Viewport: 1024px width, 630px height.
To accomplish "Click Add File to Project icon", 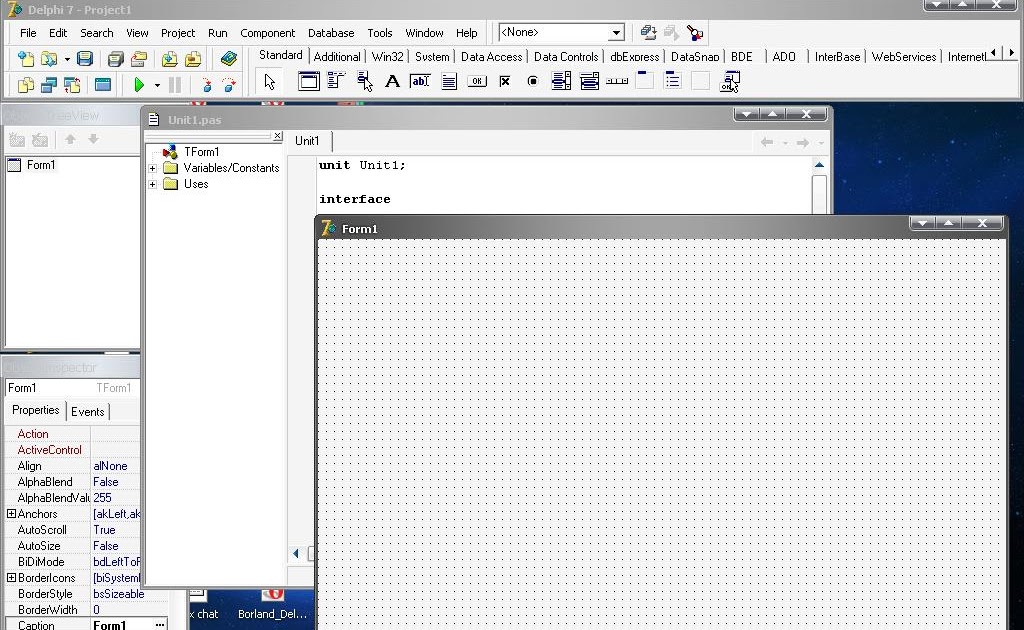I will click(x=169, y=59).
